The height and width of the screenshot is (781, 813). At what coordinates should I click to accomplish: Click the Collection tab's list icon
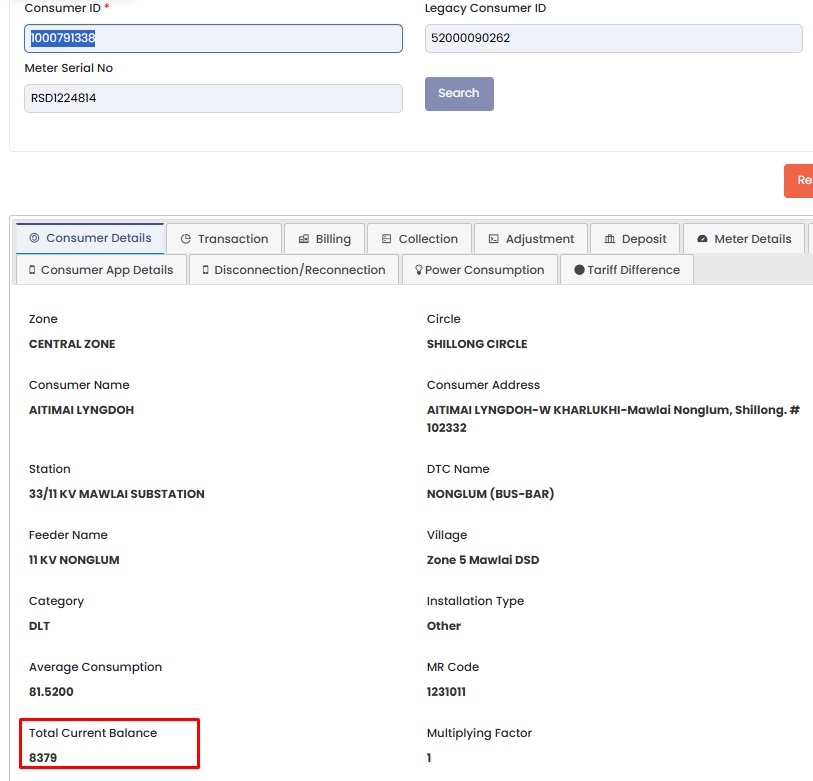(x=387, y=239)
